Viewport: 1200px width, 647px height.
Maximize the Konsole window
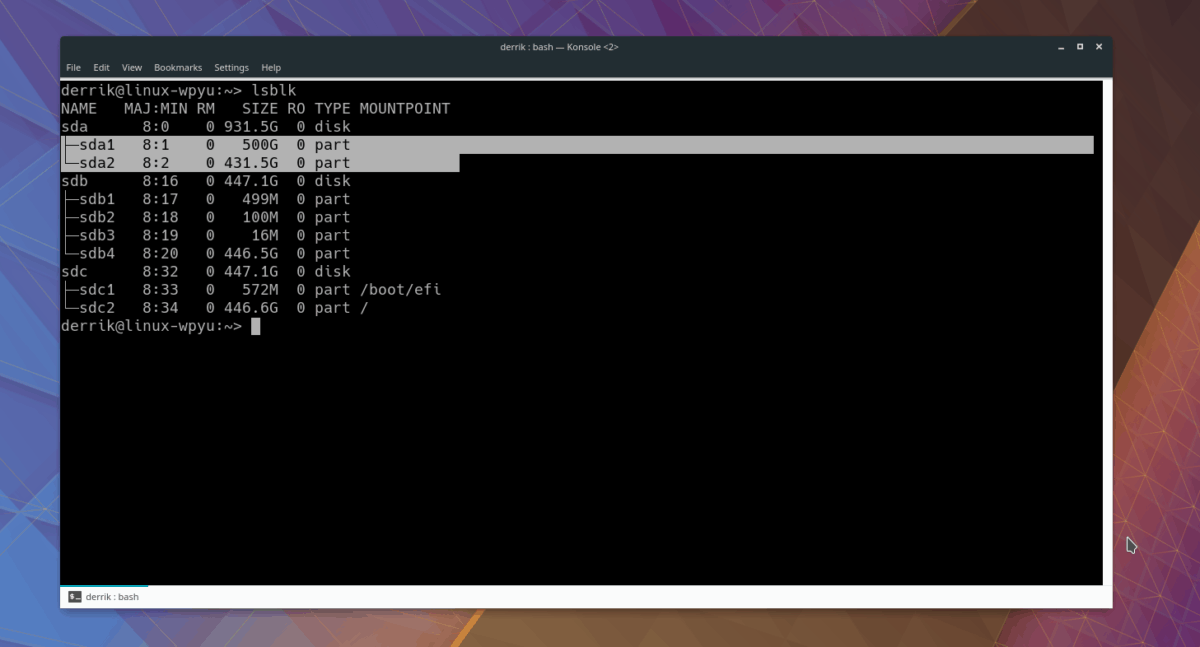pos(1080,47)
